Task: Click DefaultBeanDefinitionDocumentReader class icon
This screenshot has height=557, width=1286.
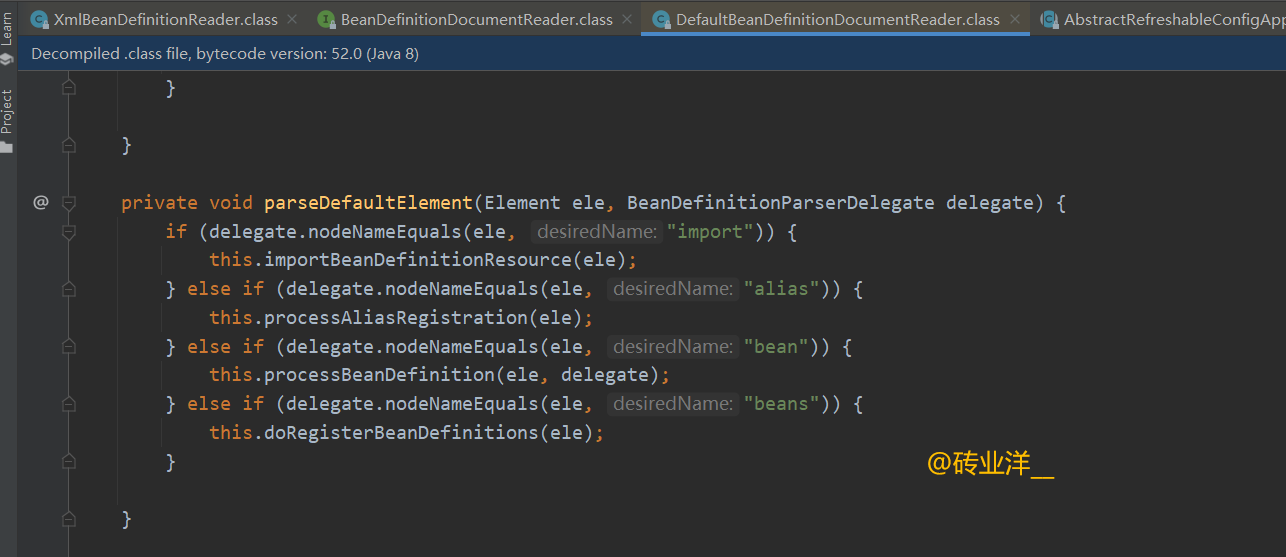Action: click(660, 19)
